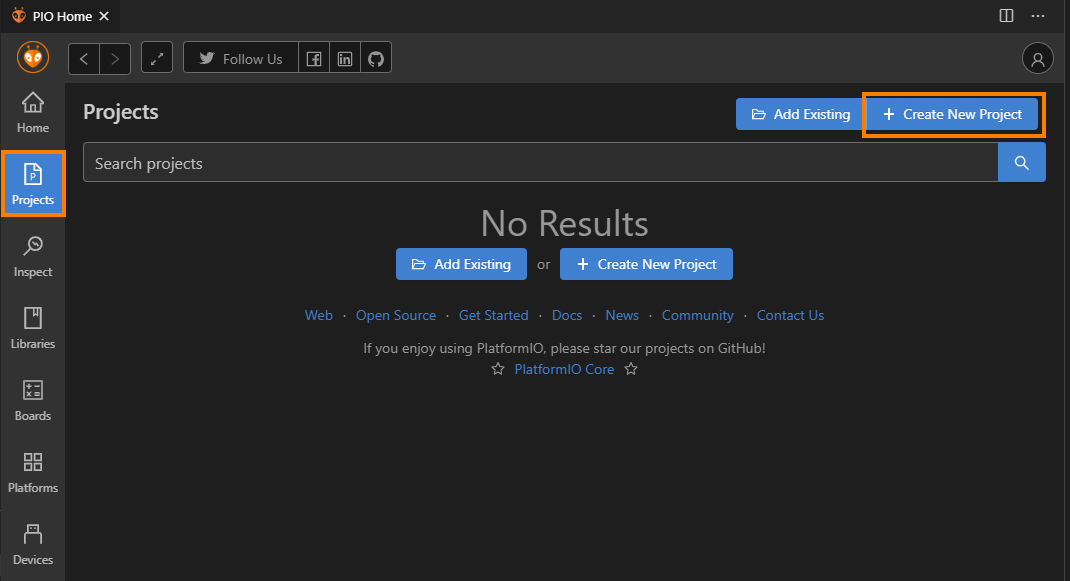Open the Web link
Screen dimensions: 1070x581
319,315
